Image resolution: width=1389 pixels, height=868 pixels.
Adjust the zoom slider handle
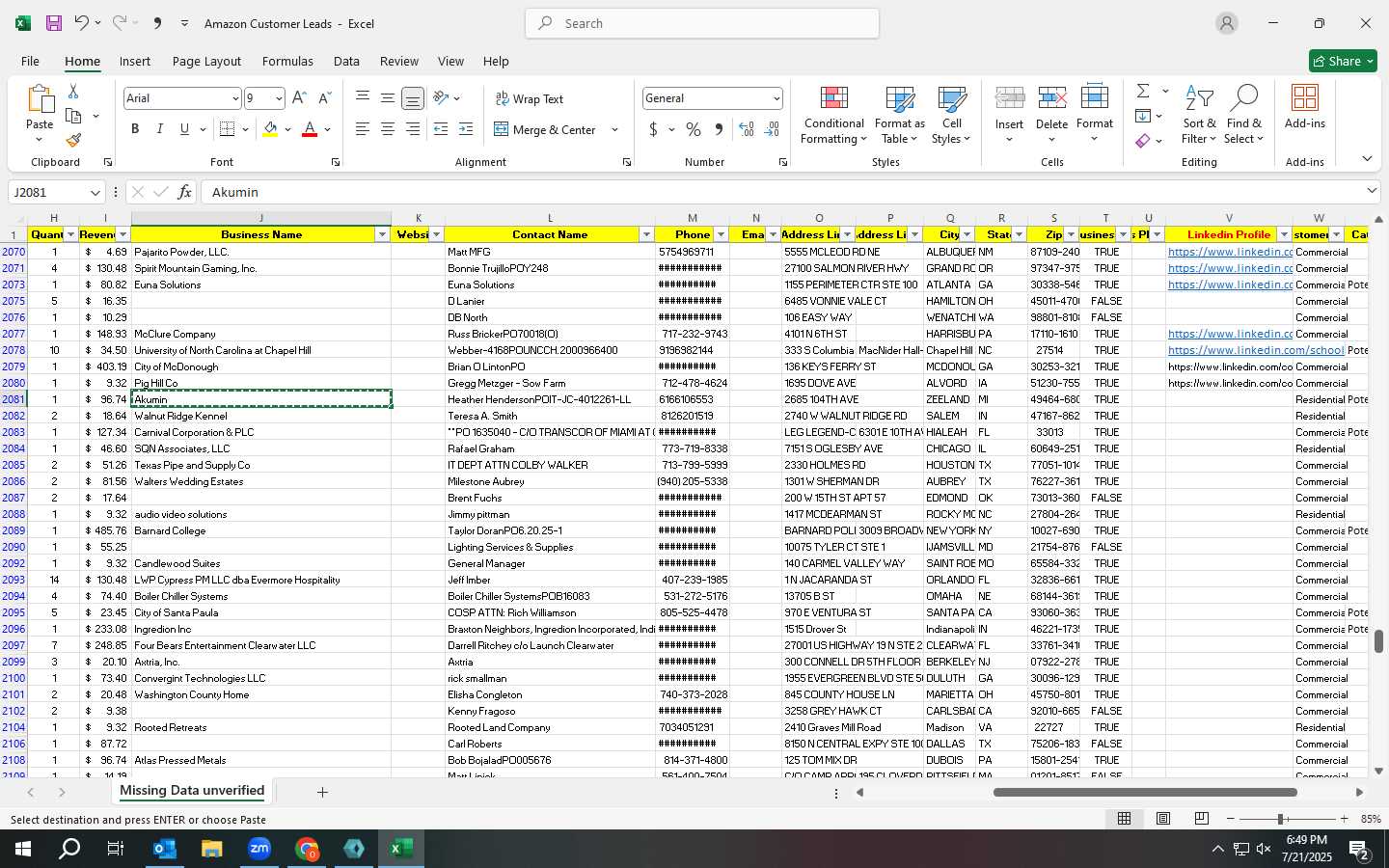pyautogui.click(x=1281, y=819)
